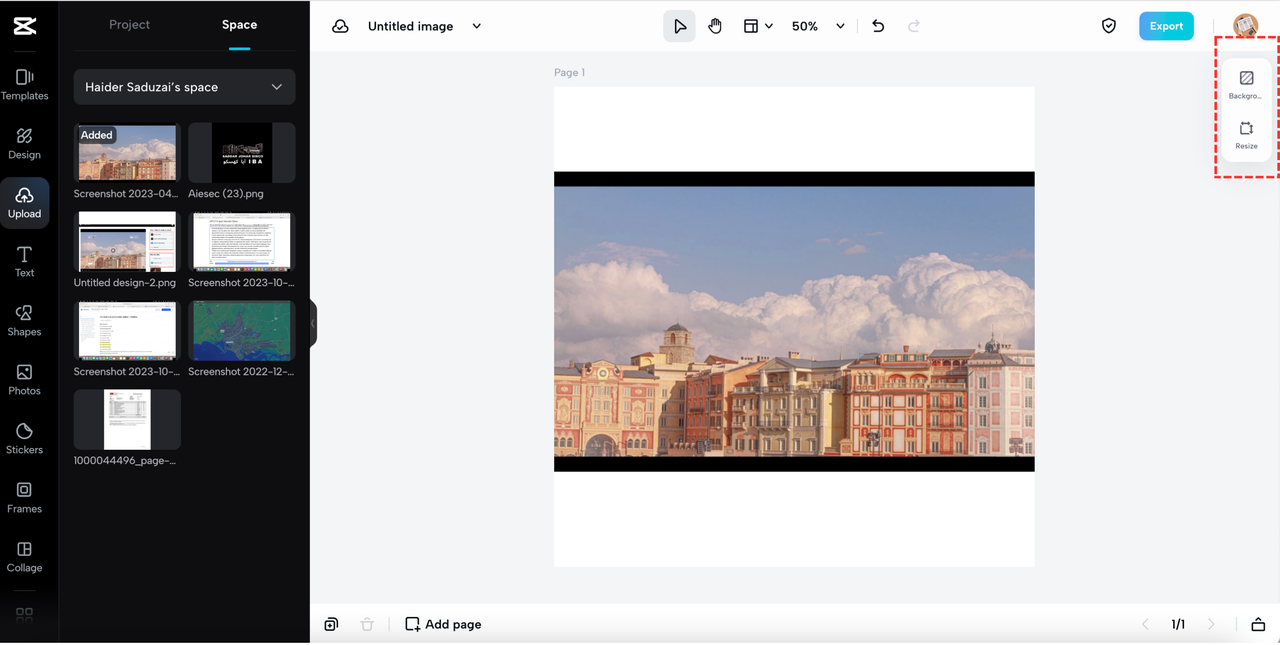This screenshot has height=645, width=1280.
Task: Click Add page button
Action: point(443,624)
